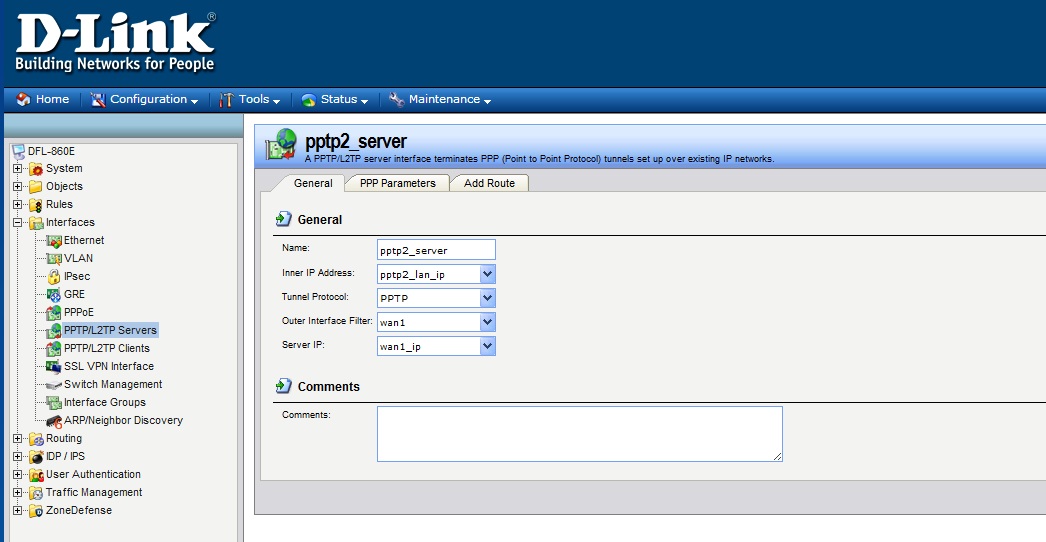Click the VLAN icon in tree
This screenshot has width=1046, height=542.
tap(54, 259)
